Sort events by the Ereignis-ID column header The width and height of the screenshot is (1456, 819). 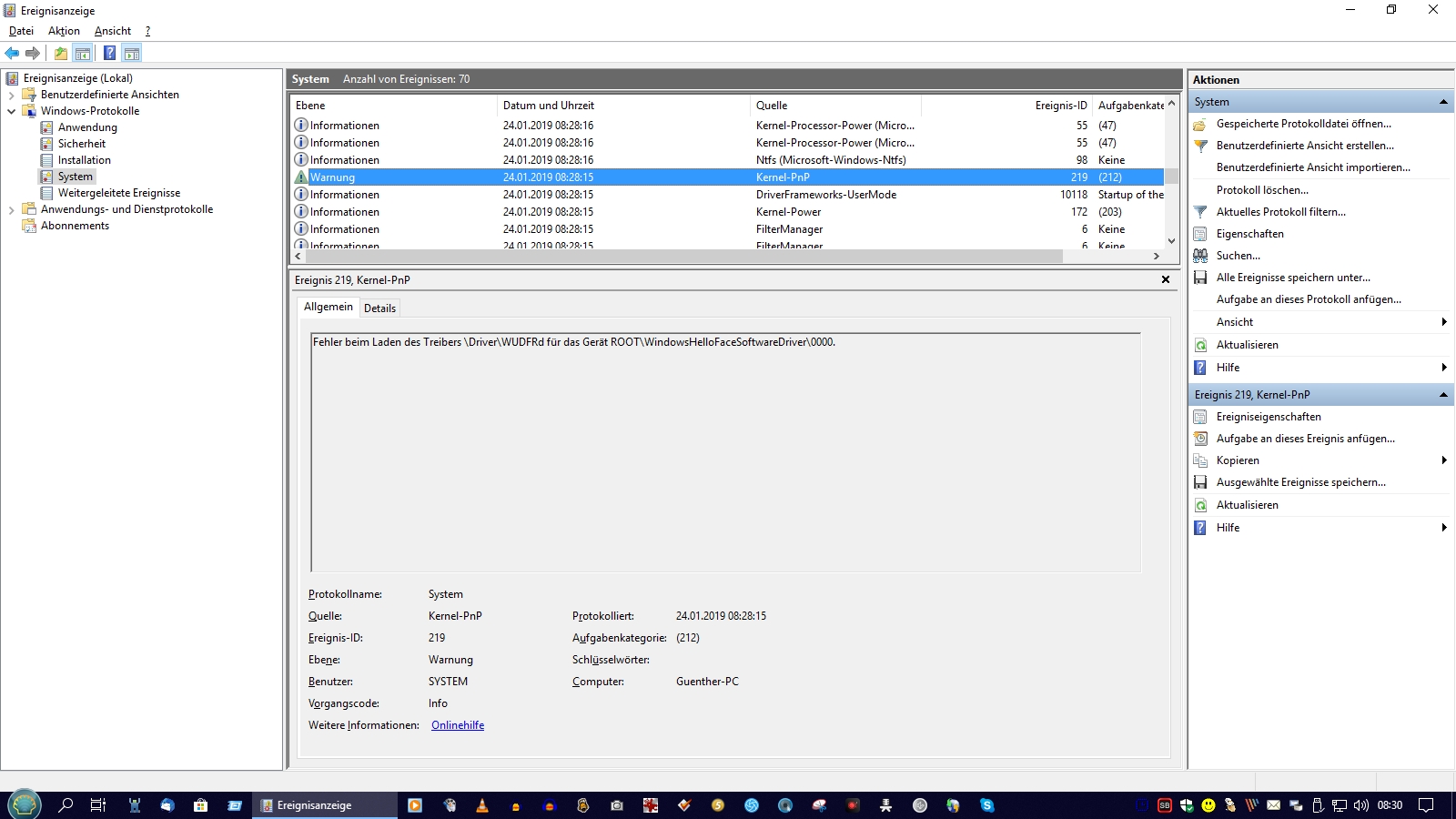point(1006,106)
